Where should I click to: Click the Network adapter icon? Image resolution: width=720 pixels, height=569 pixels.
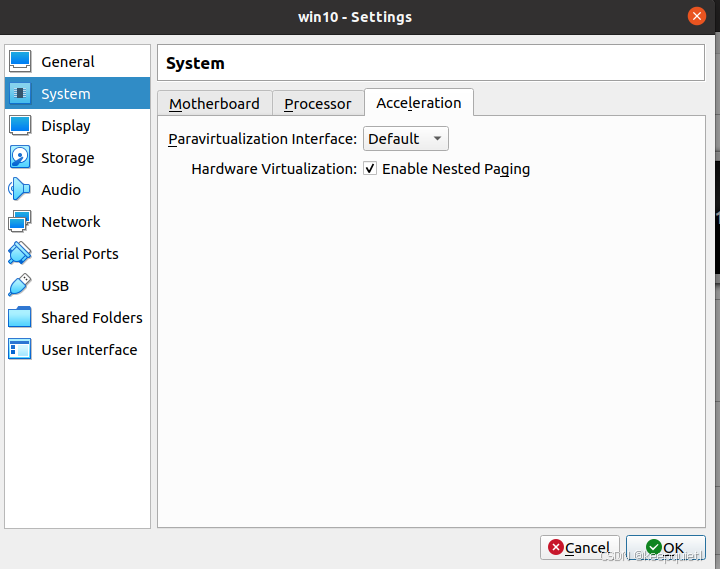tap(20, 222)
